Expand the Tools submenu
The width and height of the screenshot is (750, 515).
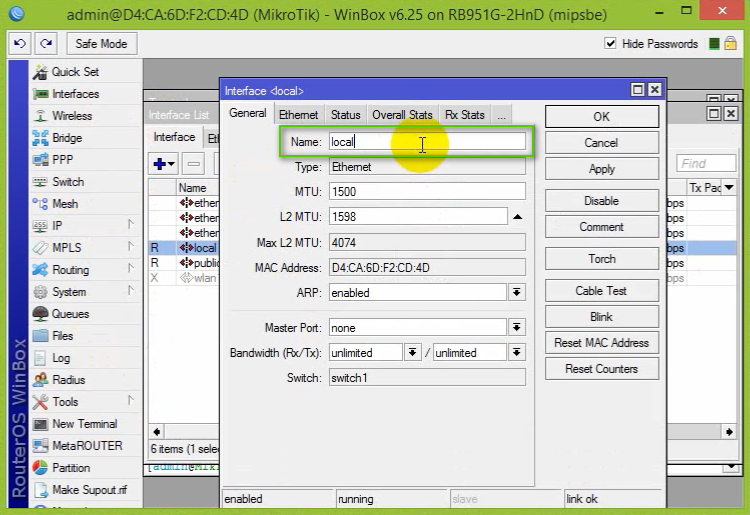[x=131, y=401]
